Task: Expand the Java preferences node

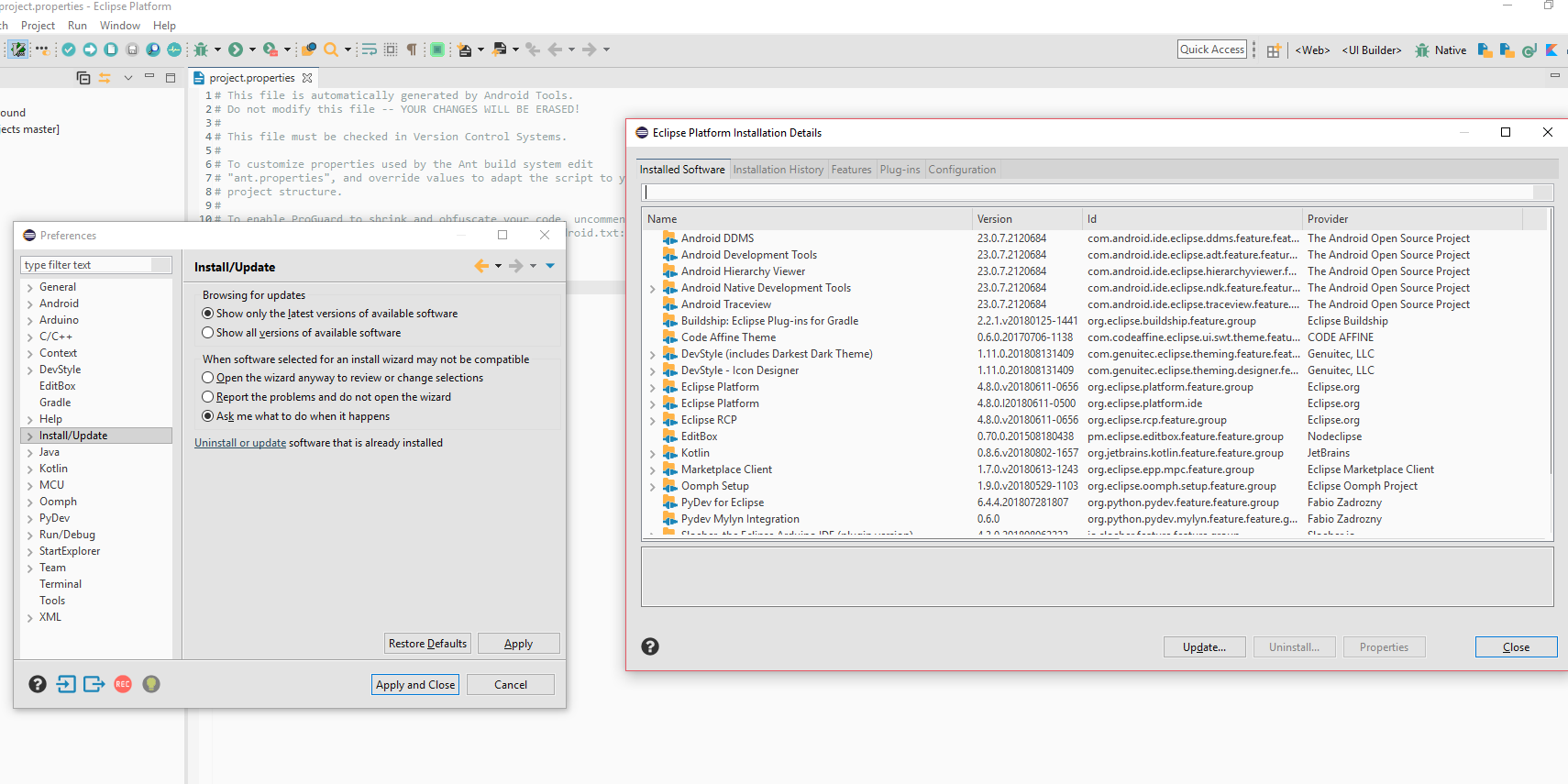Action: (30, 452)
